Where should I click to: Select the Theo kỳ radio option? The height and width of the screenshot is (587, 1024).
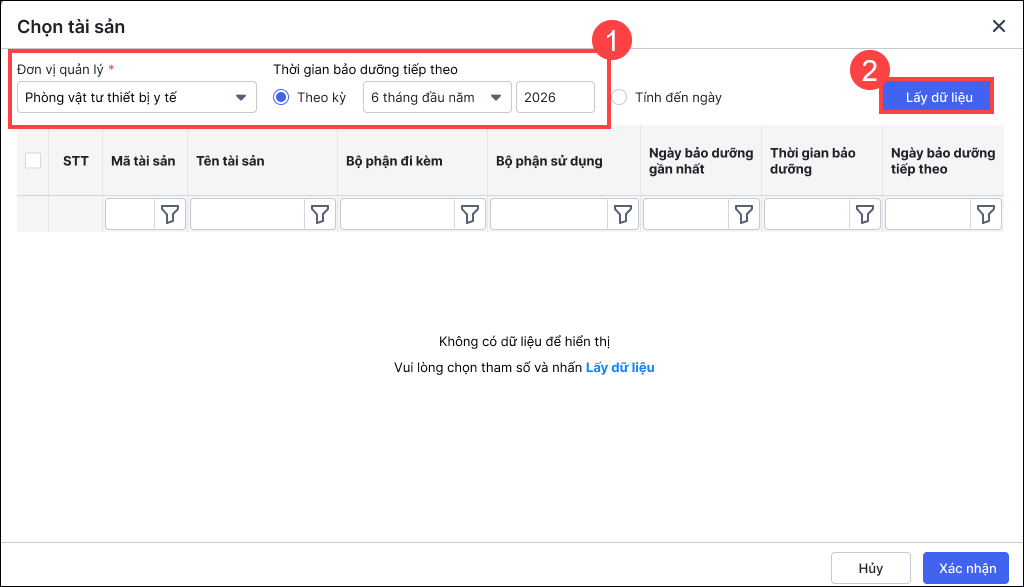[x=281, y=97]
